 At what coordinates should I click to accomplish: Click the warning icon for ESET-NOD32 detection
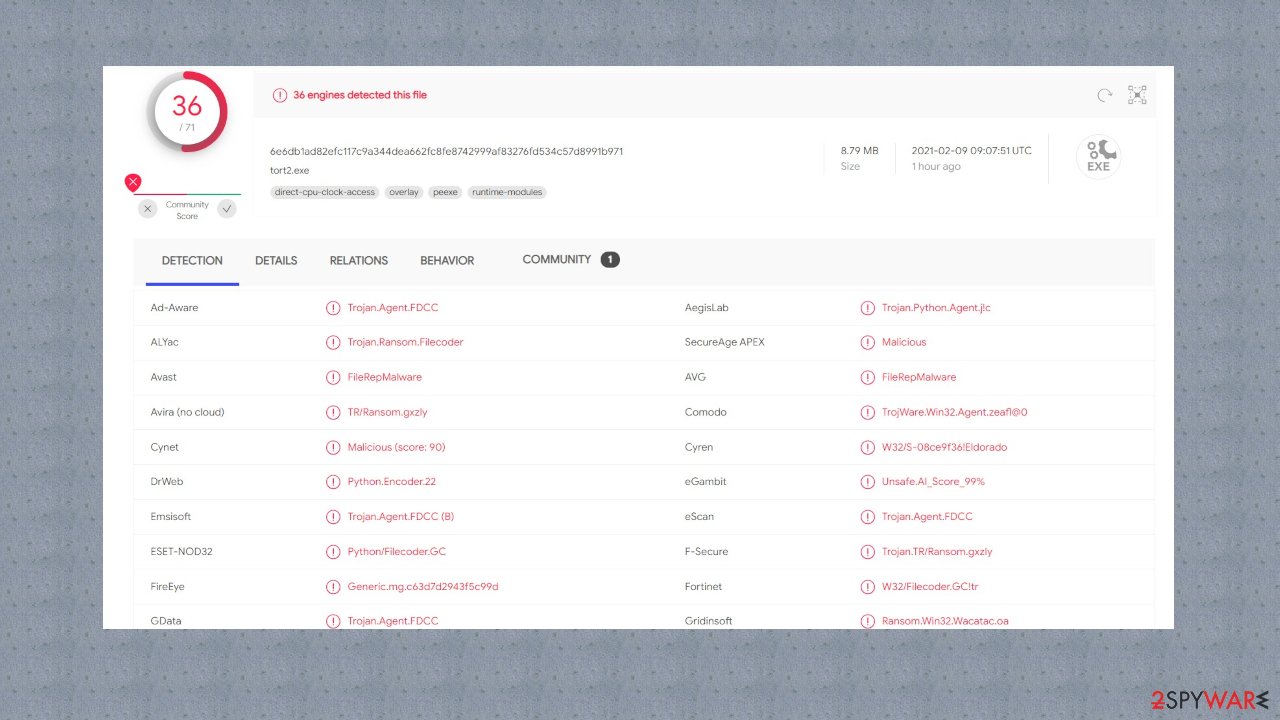point(333,552)
